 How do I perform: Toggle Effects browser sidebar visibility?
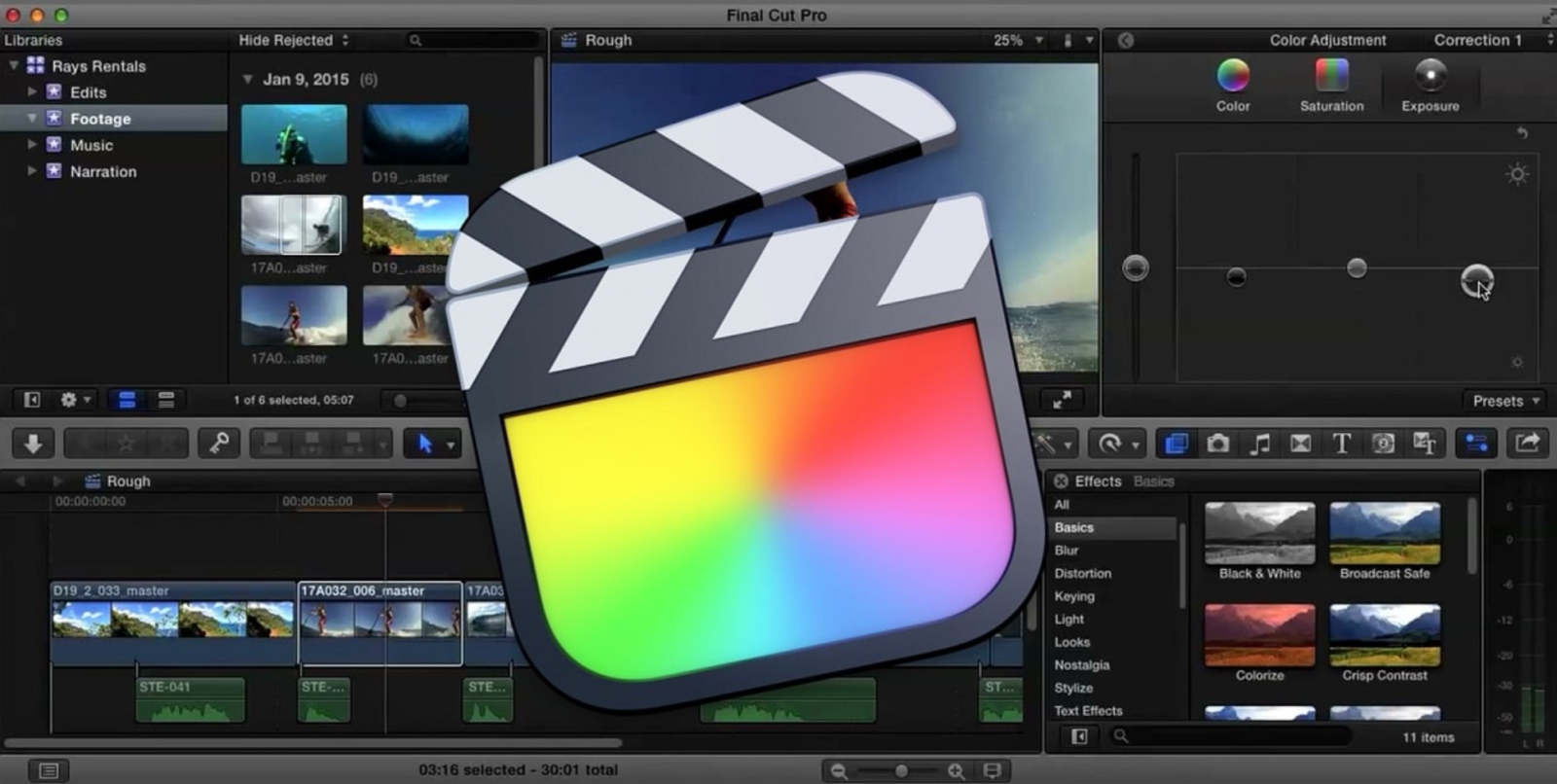1079,736
